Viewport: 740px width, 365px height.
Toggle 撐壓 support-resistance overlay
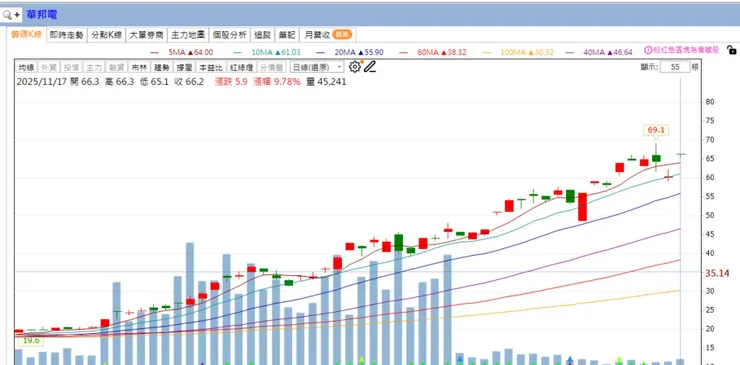tap(185, 68)
